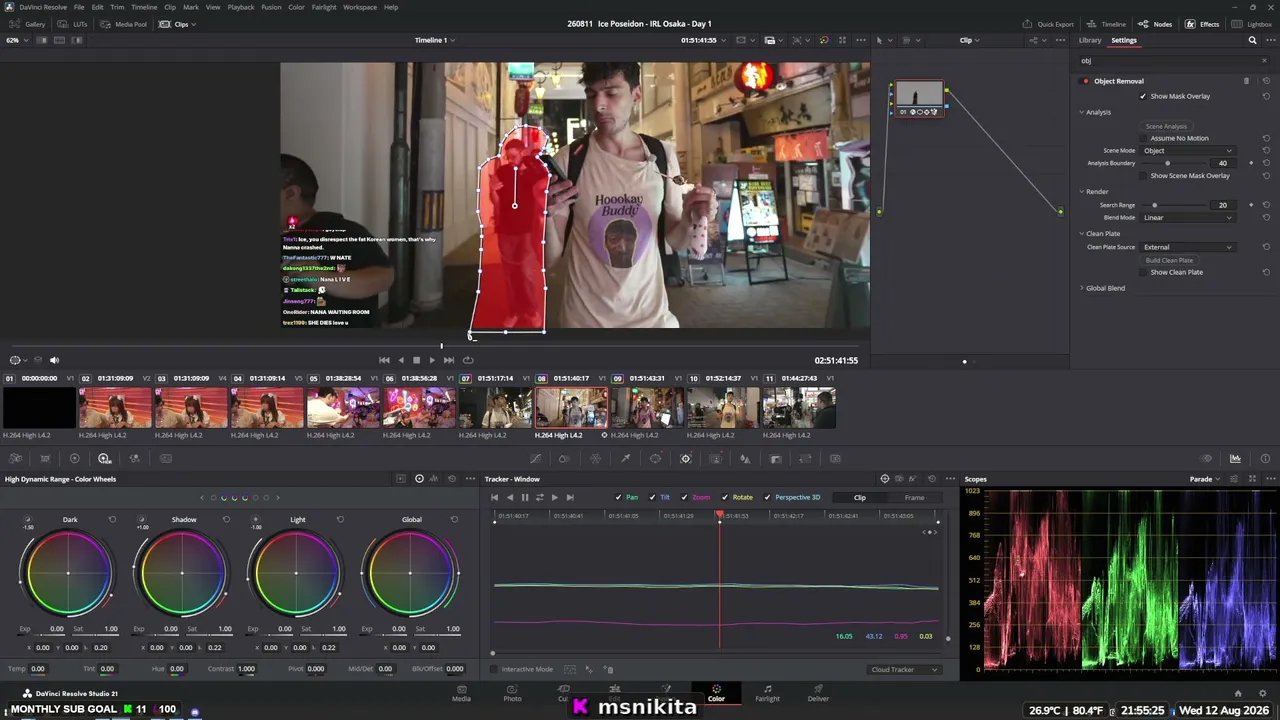Click the Quick Export button
The width and height of the screenshot is (1280, 720).
pos(1048,24)
